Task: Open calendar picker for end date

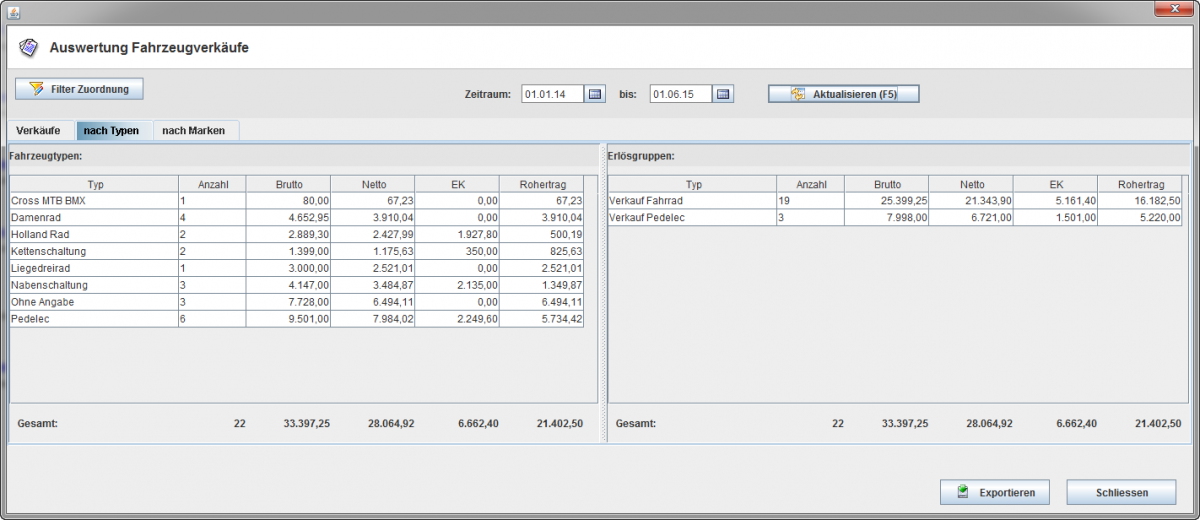Action: [x=723, y=94]
